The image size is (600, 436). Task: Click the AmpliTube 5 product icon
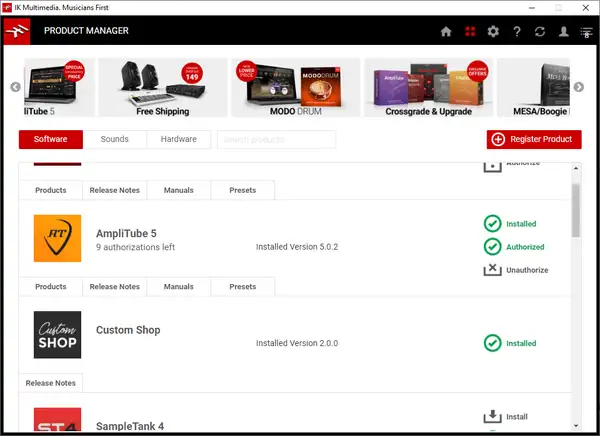pyautogui.click(x=57, y=238)
